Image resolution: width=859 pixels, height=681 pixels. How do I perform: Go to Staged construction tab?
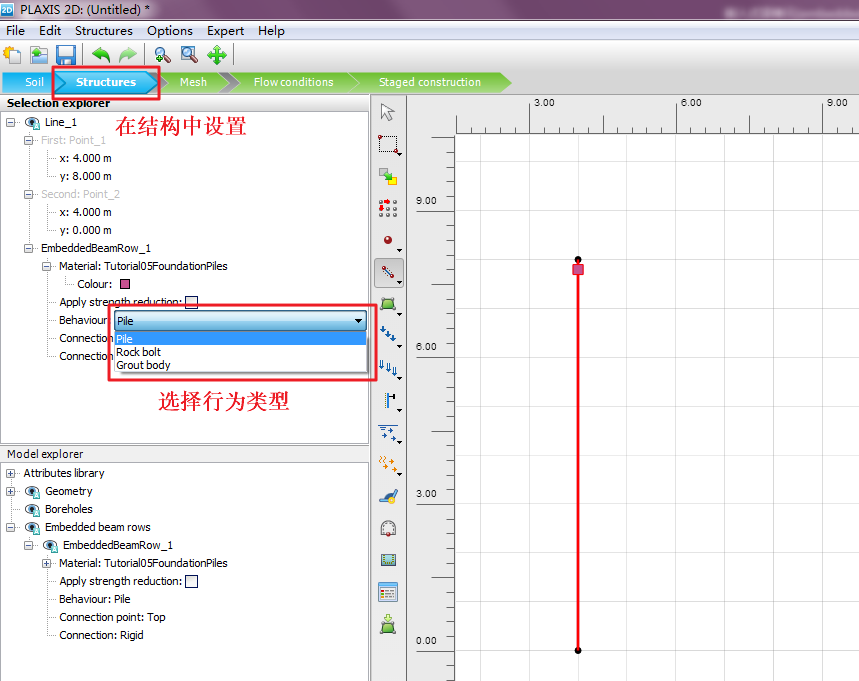click(x=430, y=82)
